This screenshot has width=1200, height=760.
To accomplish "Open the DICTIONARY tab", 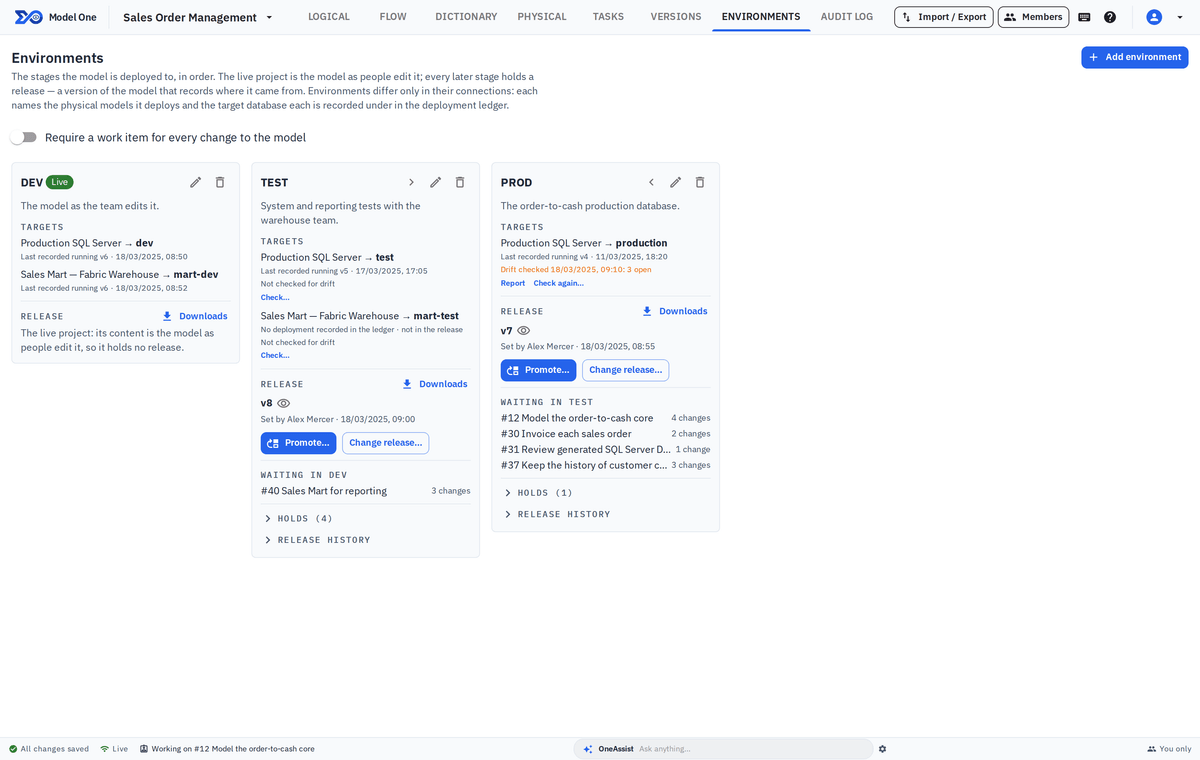I will click(466, 17).
